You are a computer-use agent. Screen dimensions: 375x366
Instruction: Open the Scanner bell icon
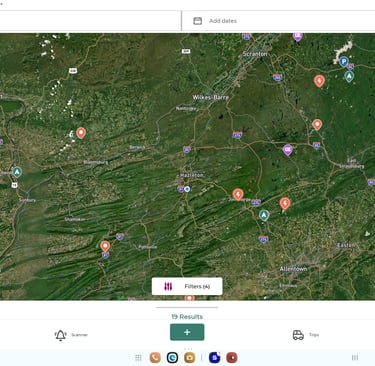tap(60, 335)
